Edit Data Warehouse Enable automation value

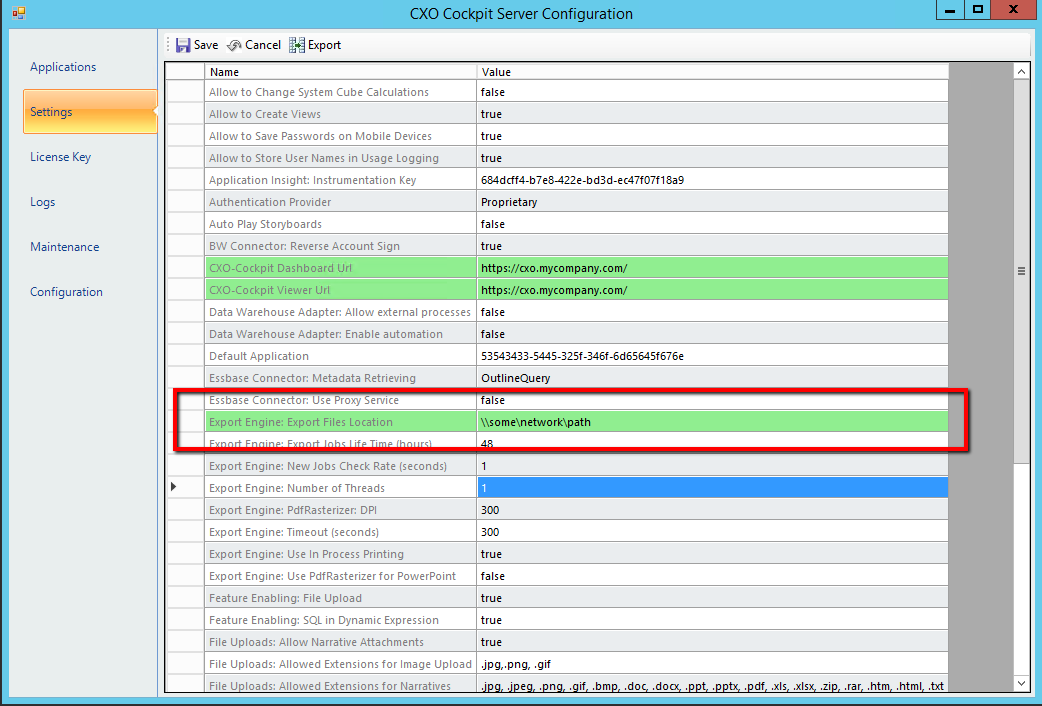[712, 334]
